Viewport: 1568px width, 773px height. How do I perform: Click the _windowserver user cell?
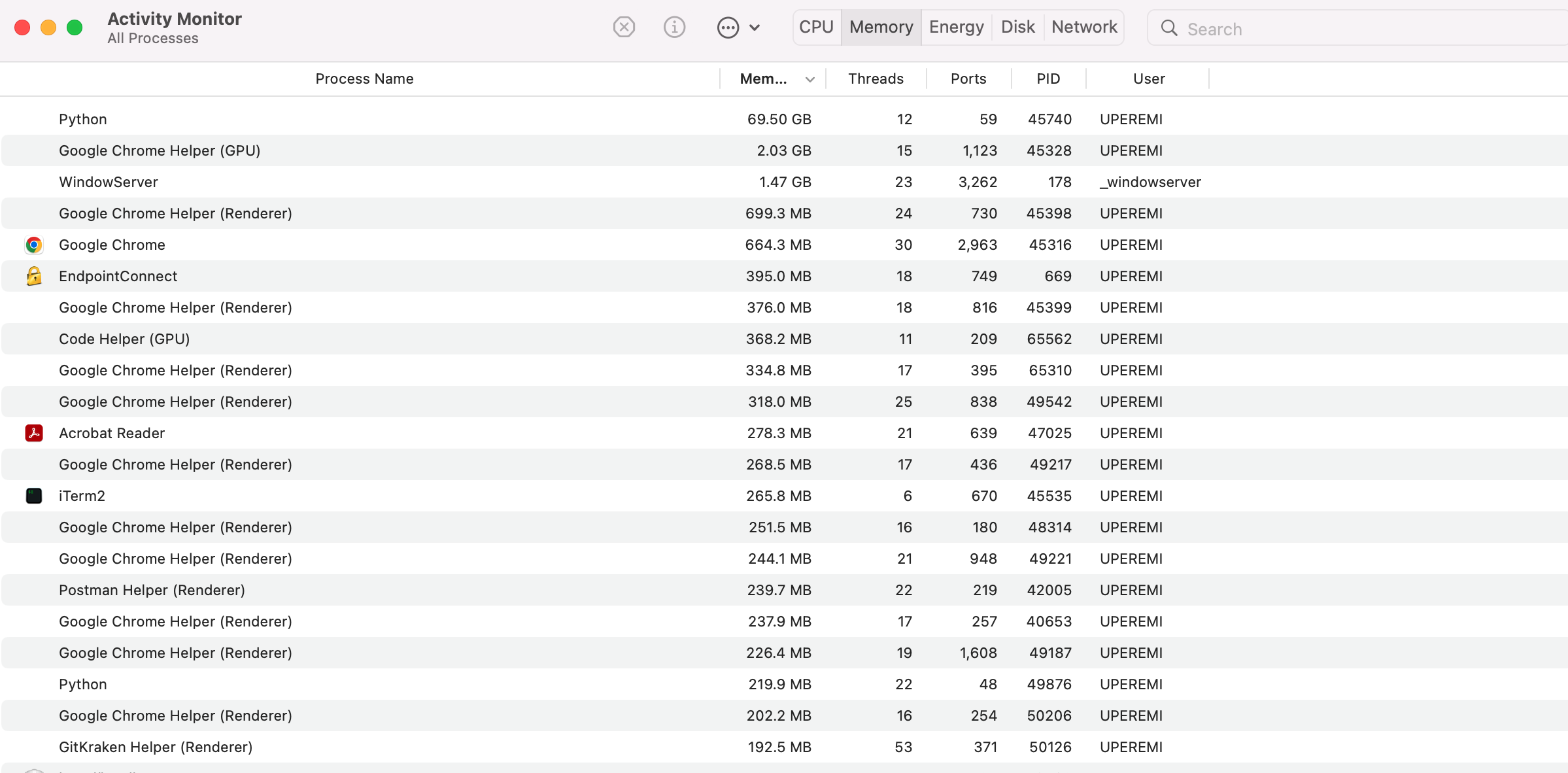(x=1150, y=182)
